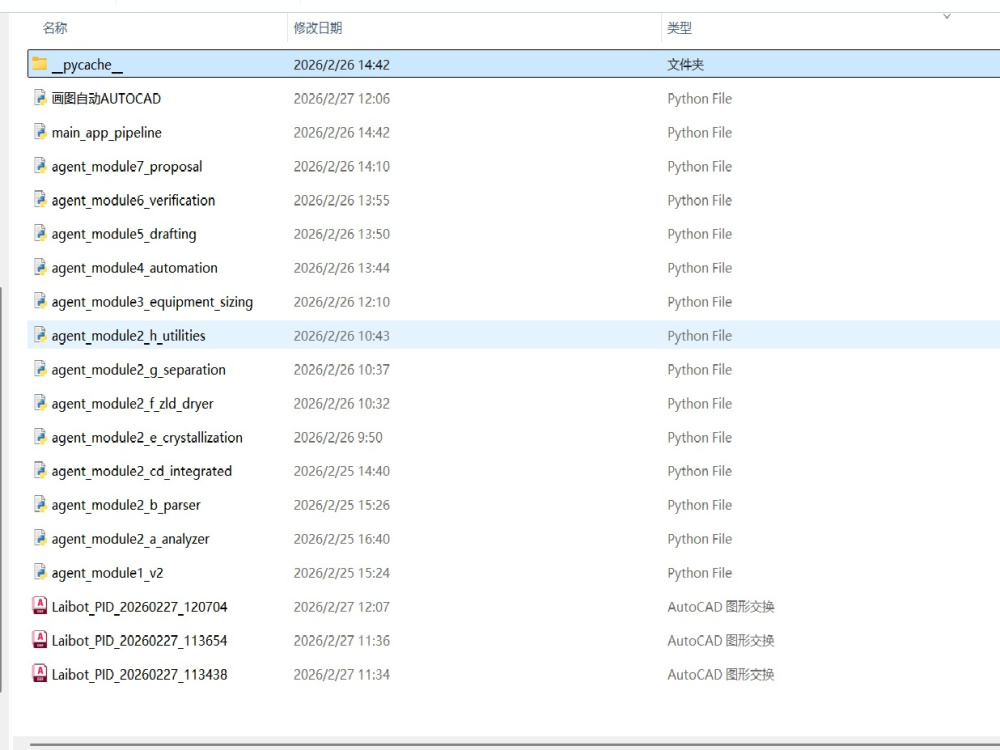Select the file name agent_module5_drafting
This screenshot has height=750, width=1000.
(x=124, y=234)
